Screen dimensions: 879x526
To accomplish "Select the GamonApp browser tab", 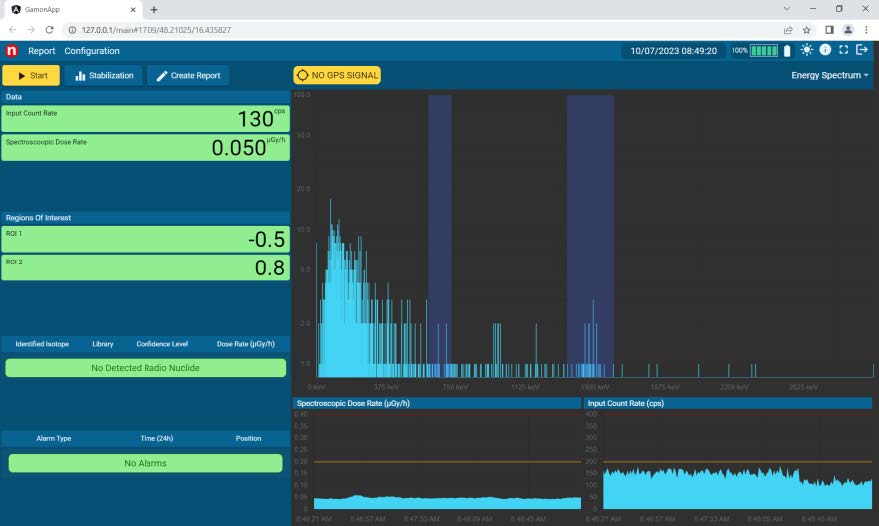I will click(73, 10).
